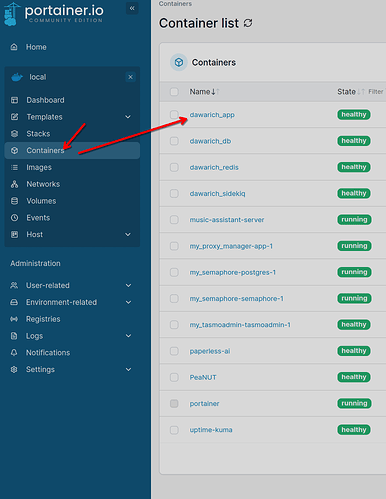Screen dimensions: 386x499
Task: Click the Host icon in the sidebar
Action: (x=14, y=235)
